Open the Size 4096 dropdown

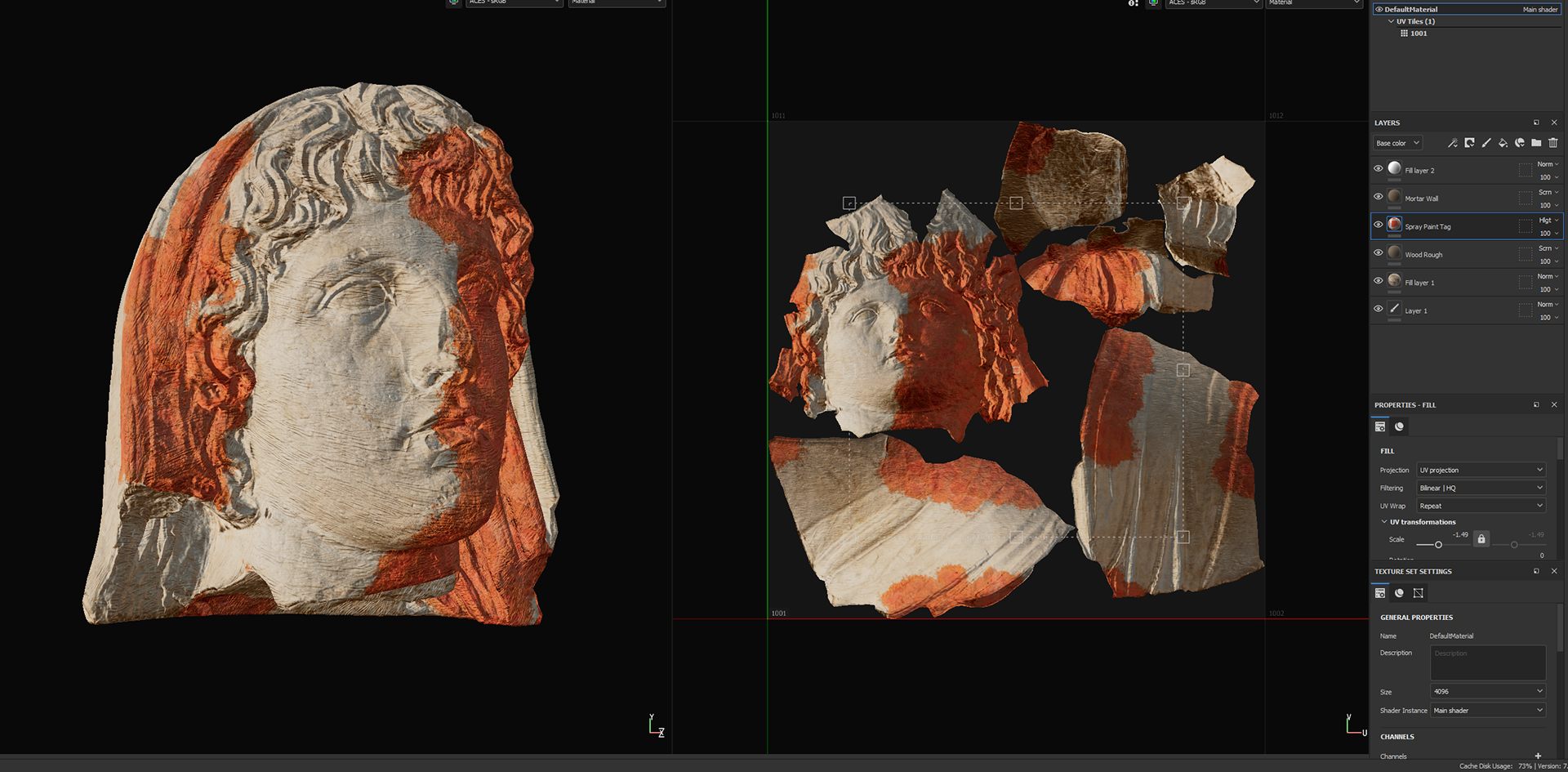click(1488, 692)
